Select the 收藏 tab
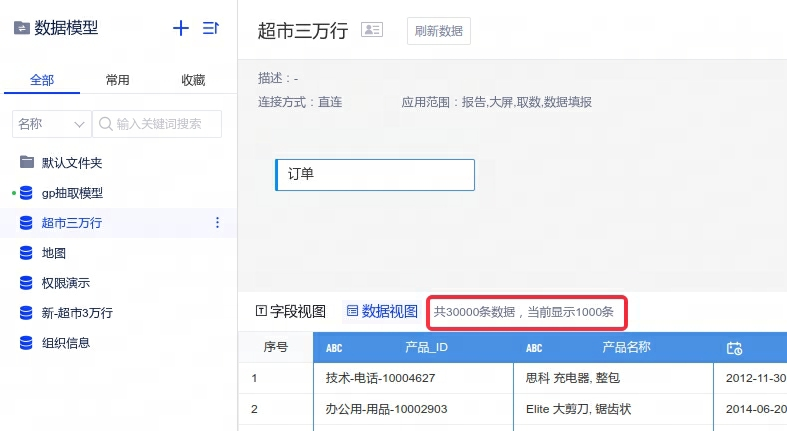Screen dimensions: 787x431 193,80
